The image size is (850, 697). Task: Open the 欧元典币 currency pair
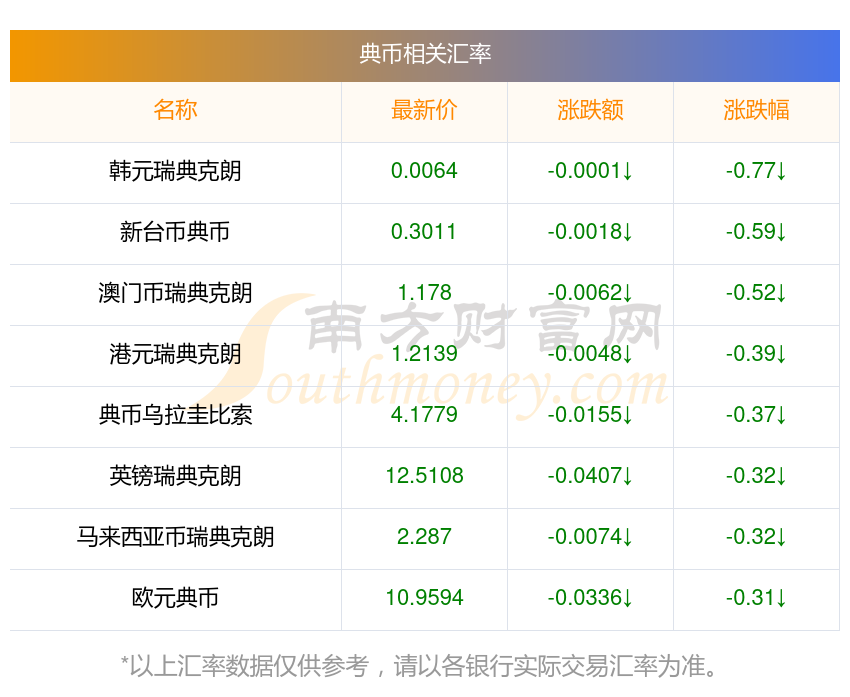pyautogui.click(x=175, y=598)
